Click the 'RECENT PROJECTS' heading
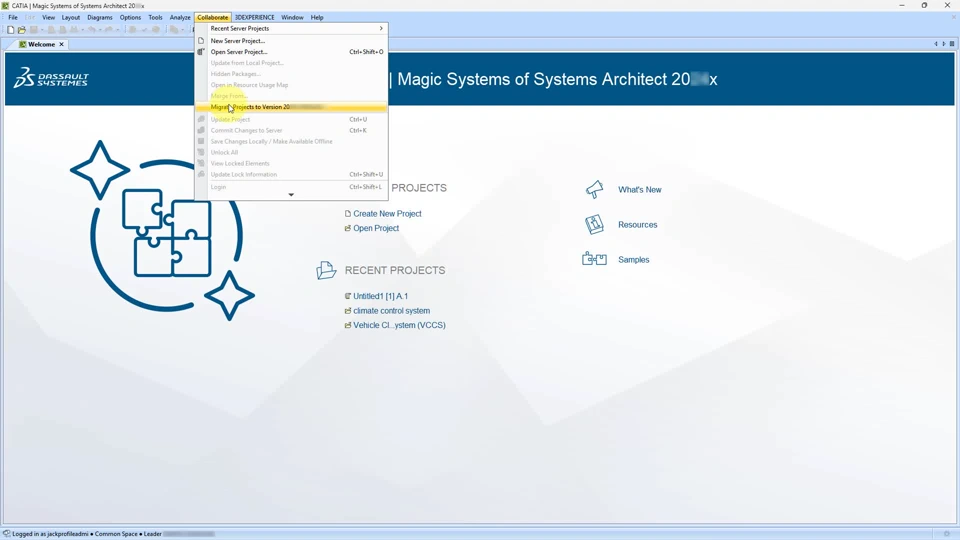 pos(395,270)
